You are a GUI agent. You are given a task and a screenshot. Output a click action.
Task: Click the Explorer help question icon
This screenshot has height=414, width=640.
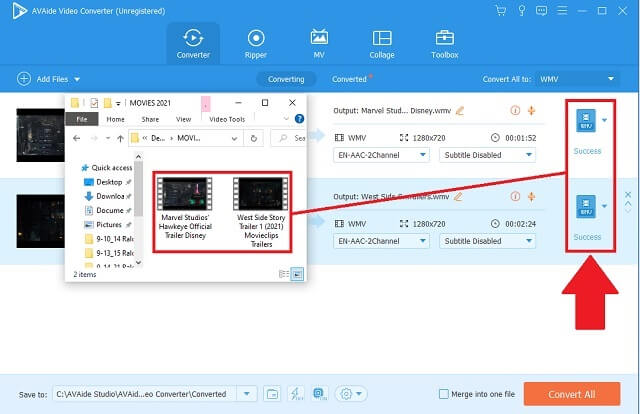pyautogui.click(x=299, y=119)
